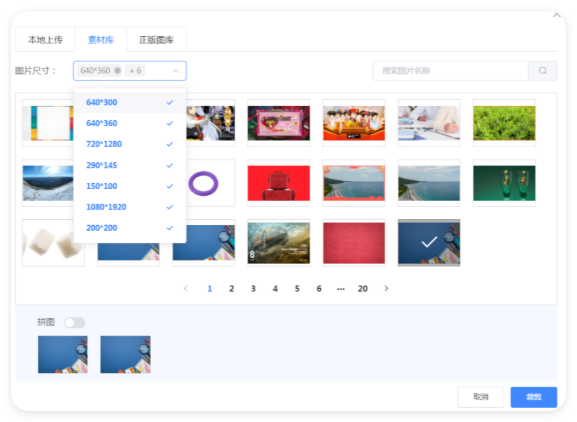Open page 5 of results

pyautogui.click(x=297, y=288)
